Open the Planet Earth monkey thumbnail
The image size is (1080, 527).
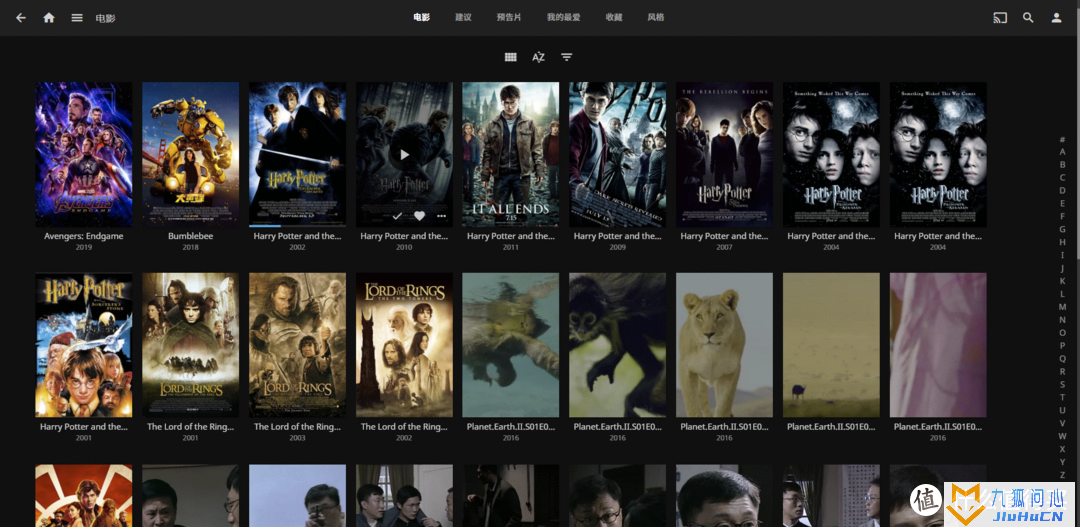click(618, 345)
